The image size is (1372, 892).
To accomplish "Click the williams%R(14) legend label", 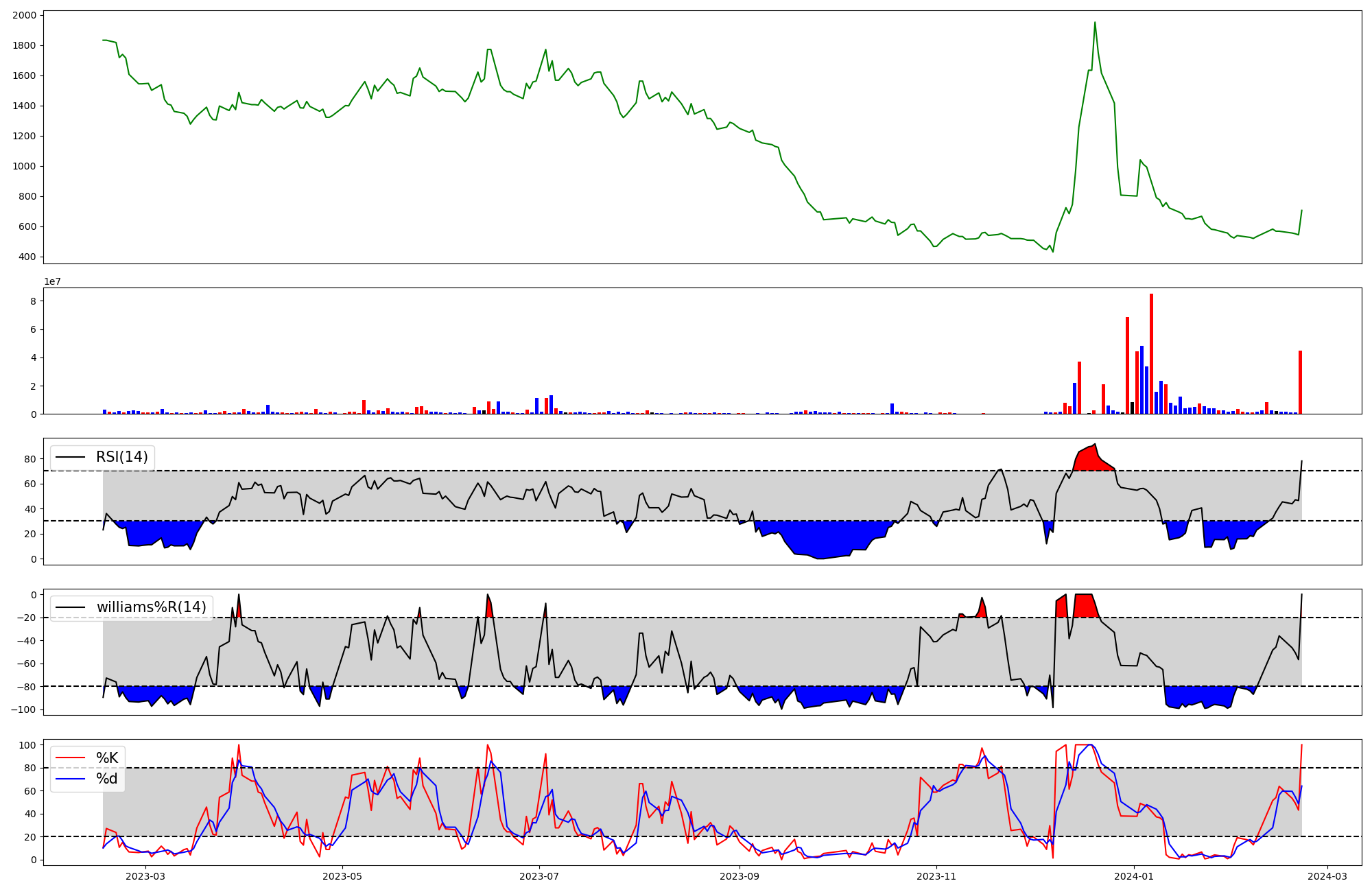I will (151, 607).
